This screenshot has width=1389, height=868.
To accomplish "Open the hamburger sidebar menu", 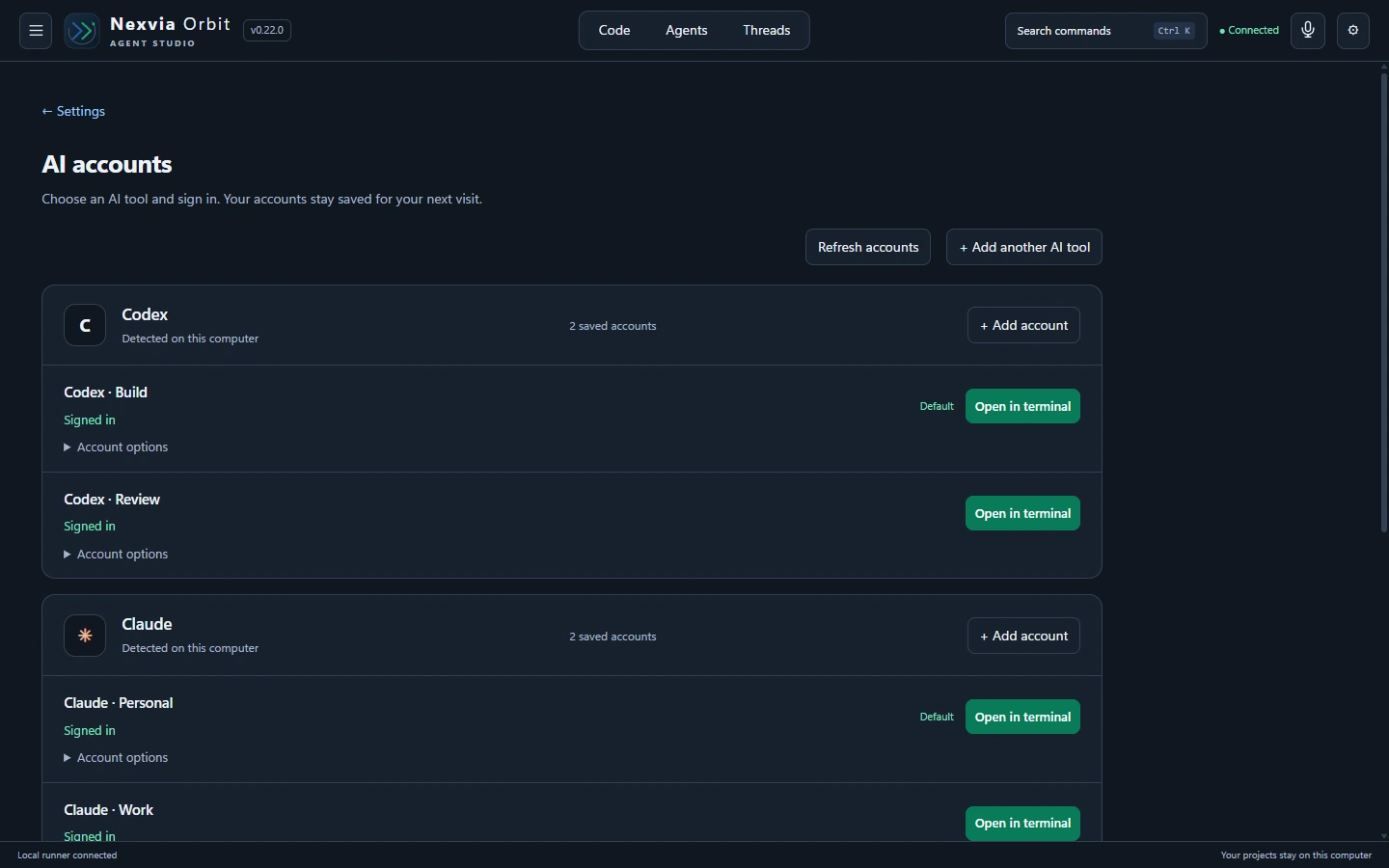I will [36, 31].
